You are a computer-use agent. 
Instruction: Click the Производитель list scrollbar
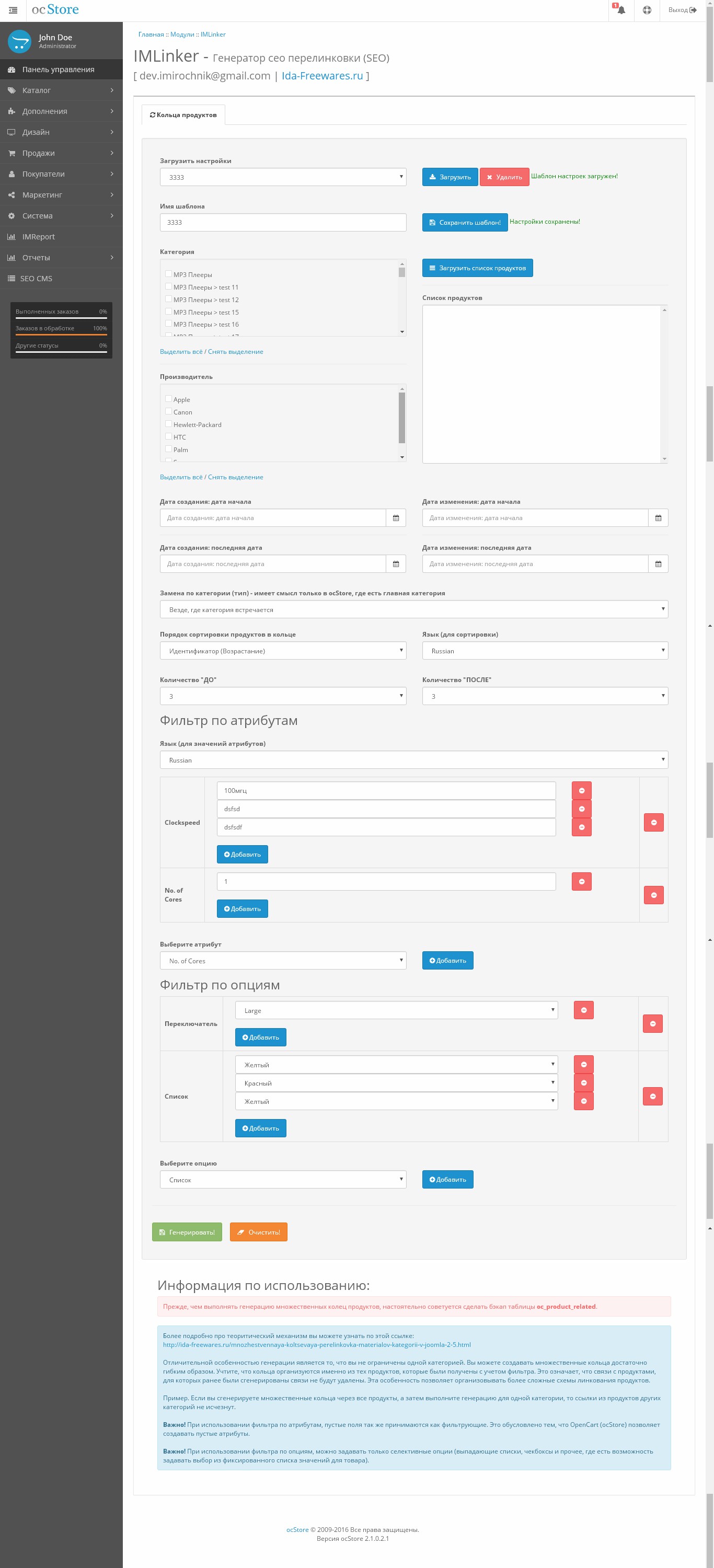[402, 417]
